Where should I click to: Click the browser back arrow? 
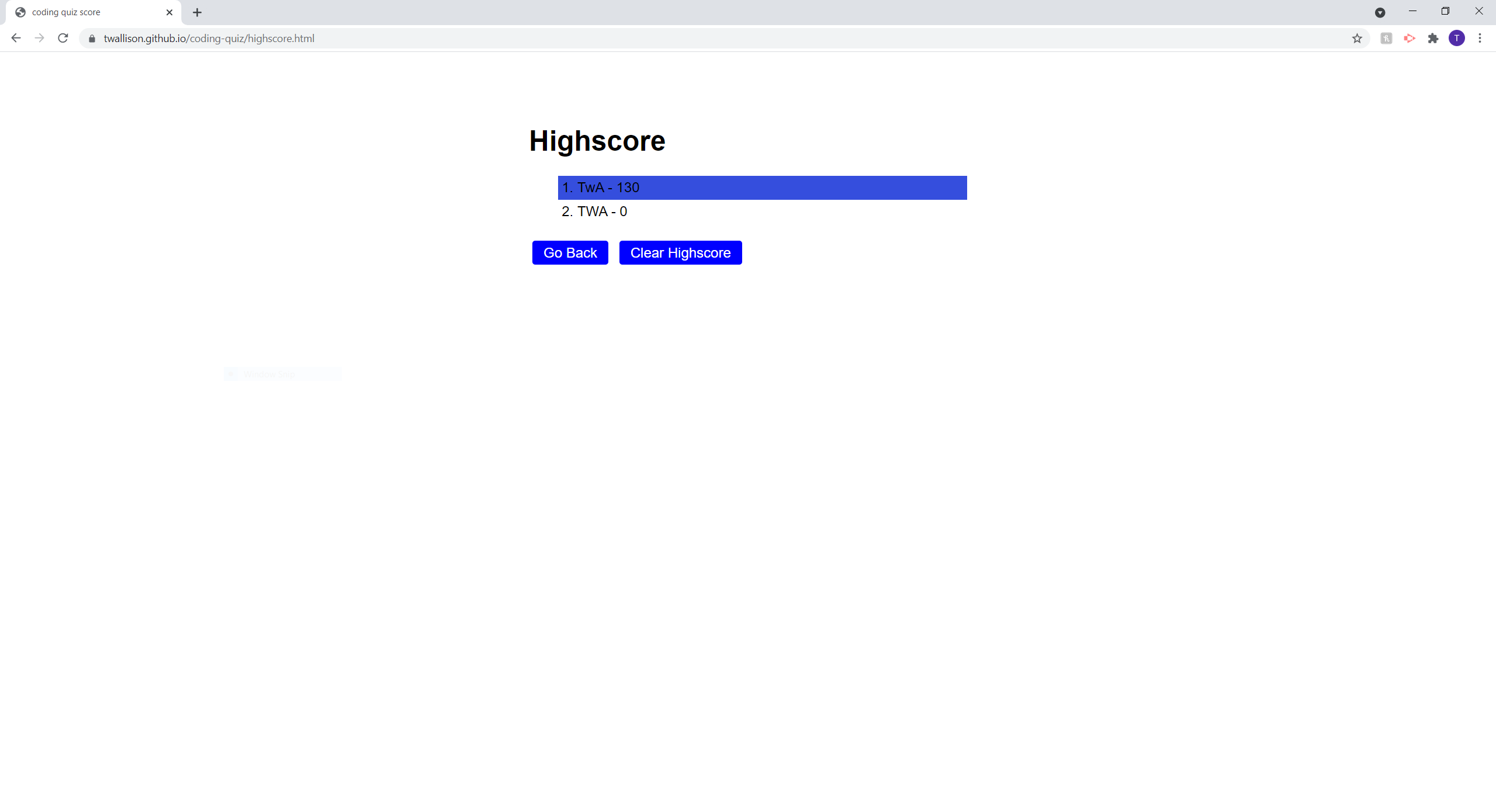pyautogui.click(x=16, y=38)
